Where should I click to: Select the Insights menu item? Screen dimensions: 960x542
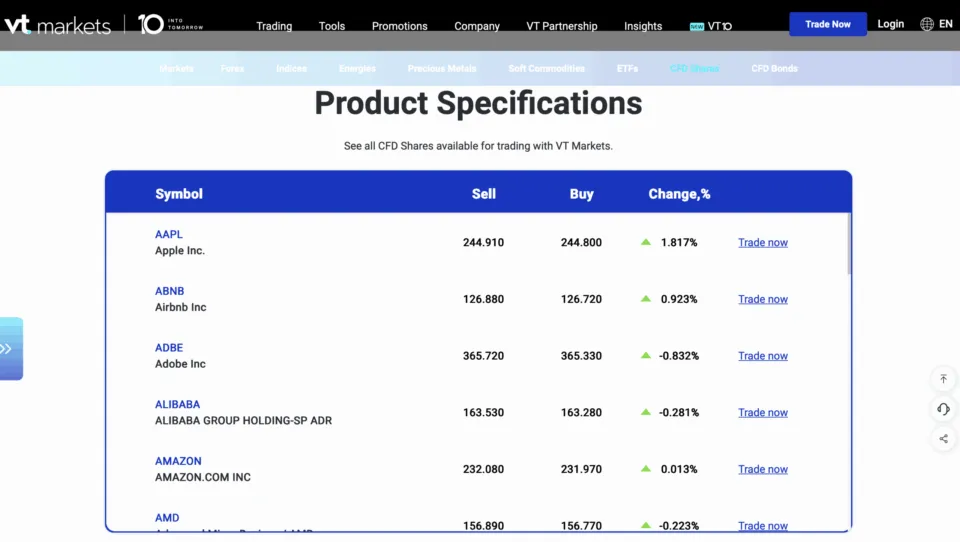click(x=643, y=26)
